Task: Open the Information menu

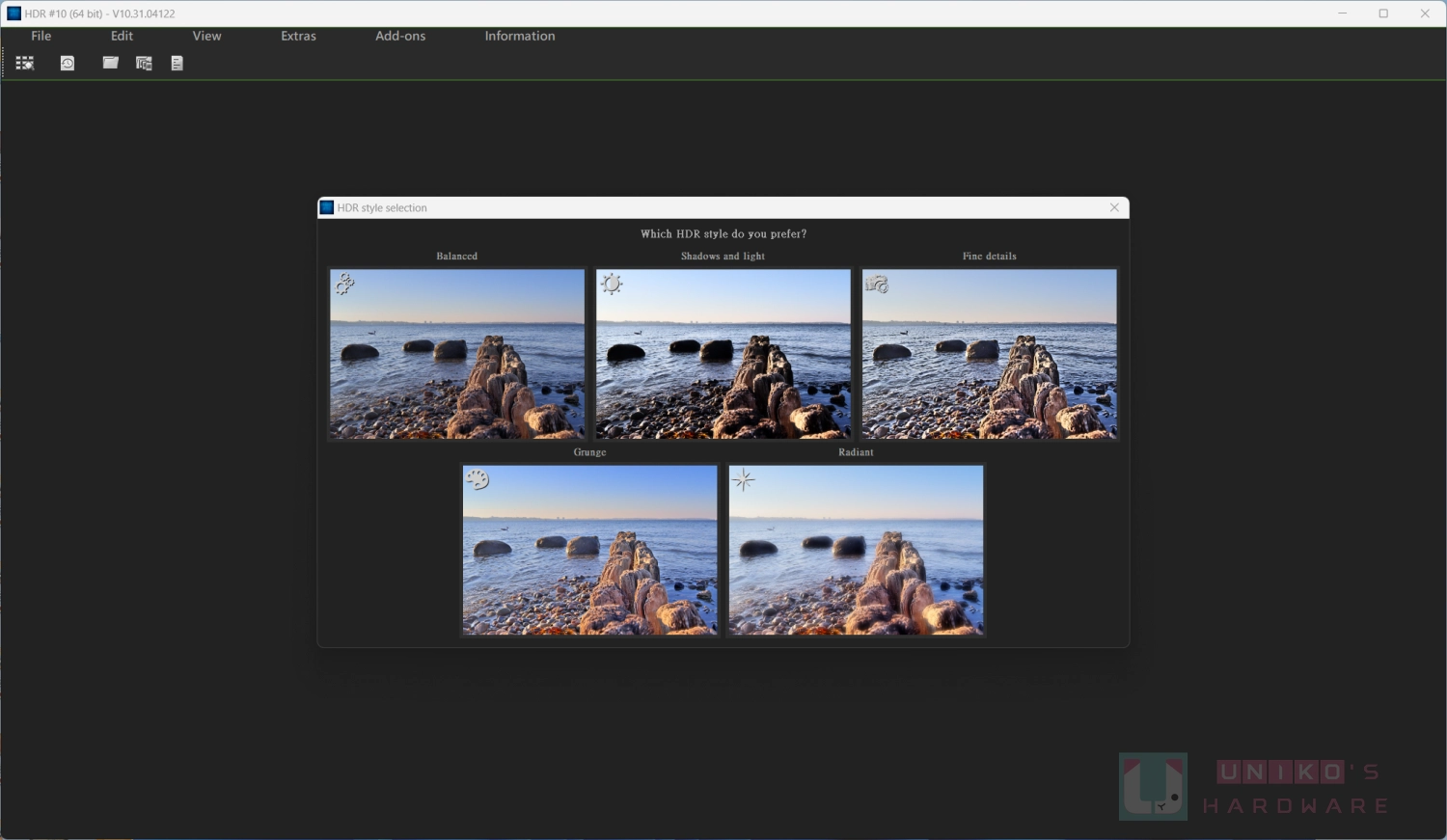Action: coord(519,36)
